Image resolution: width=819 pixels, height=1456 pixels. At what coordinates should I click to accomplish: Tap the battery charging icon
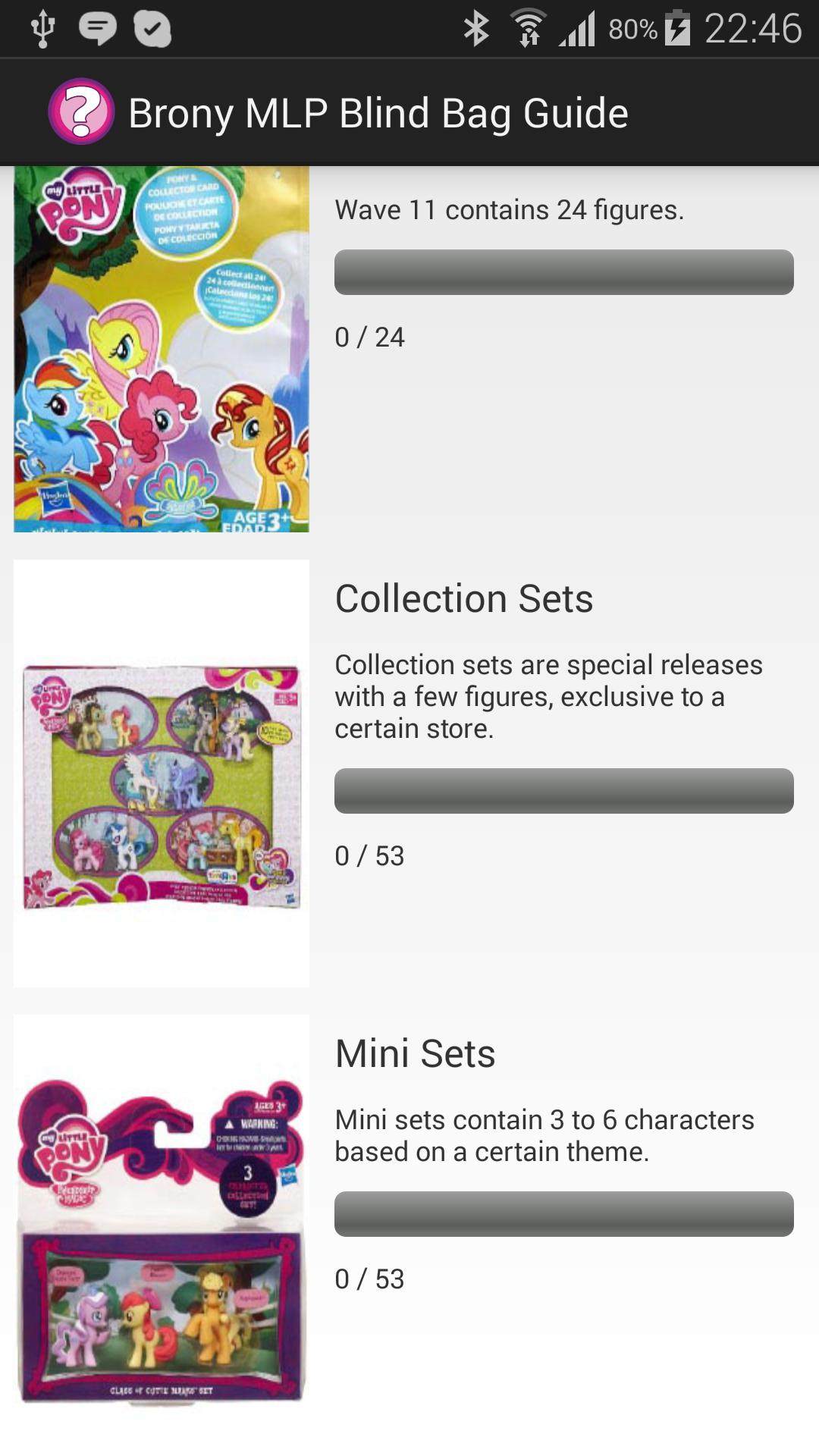pyautogui.click(x=677, y=29)
